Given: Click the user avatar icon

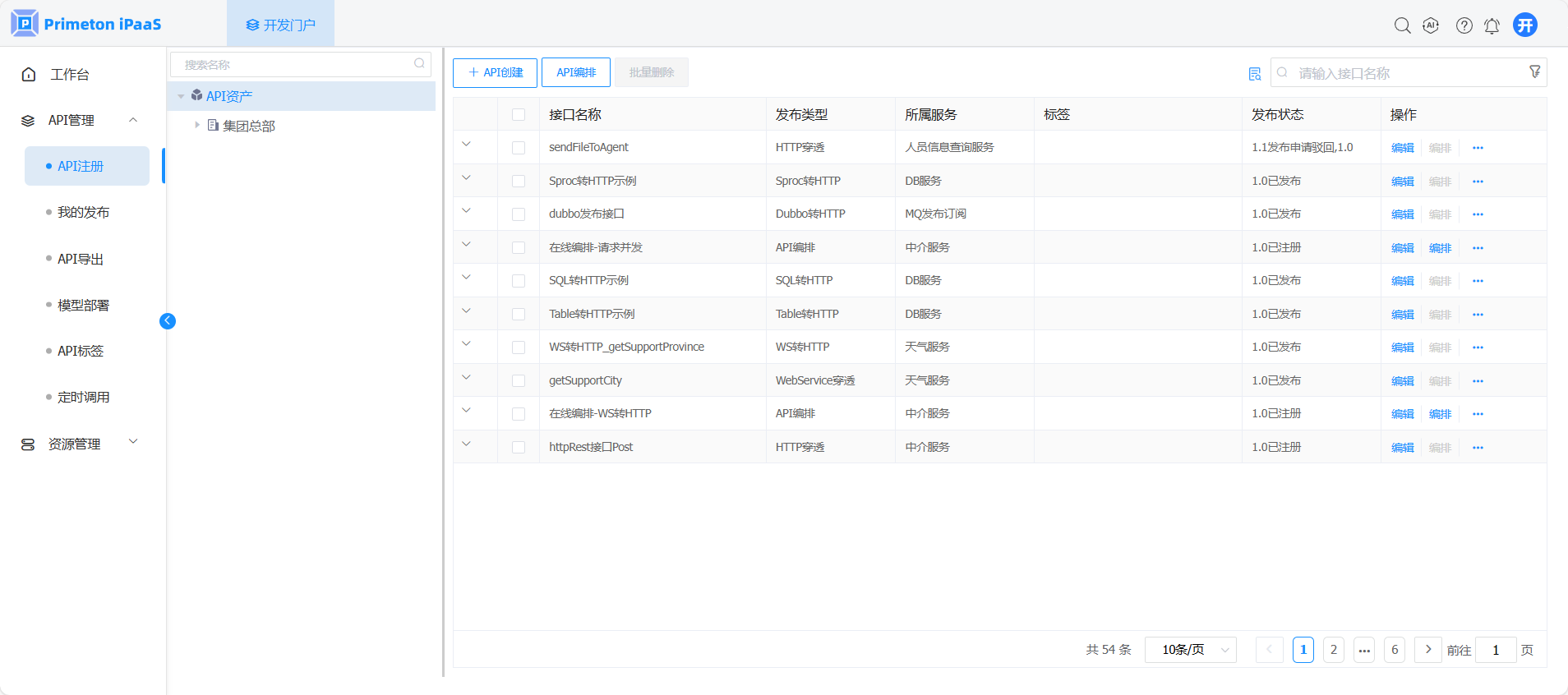Looking at the screenshot, I should point(1525,25).
